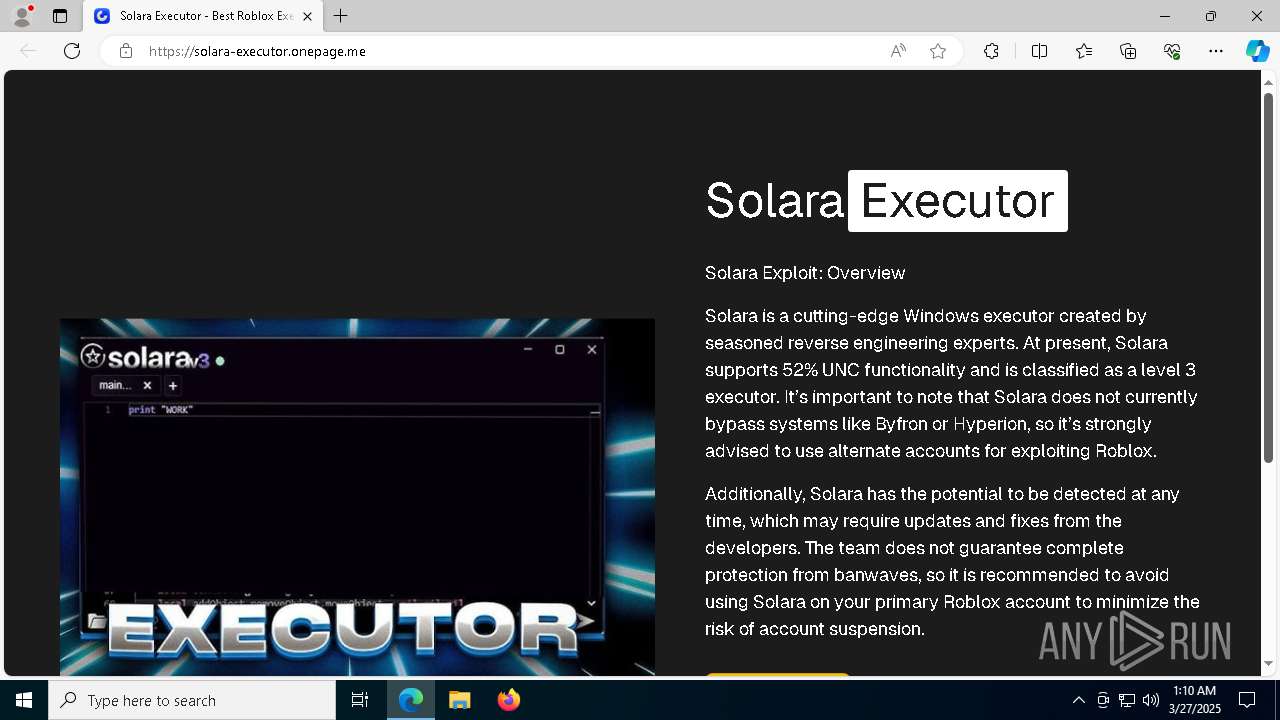Launch Firefox from the taskbar
This screenshot has height=720, width=1280.
pos(509,700)
